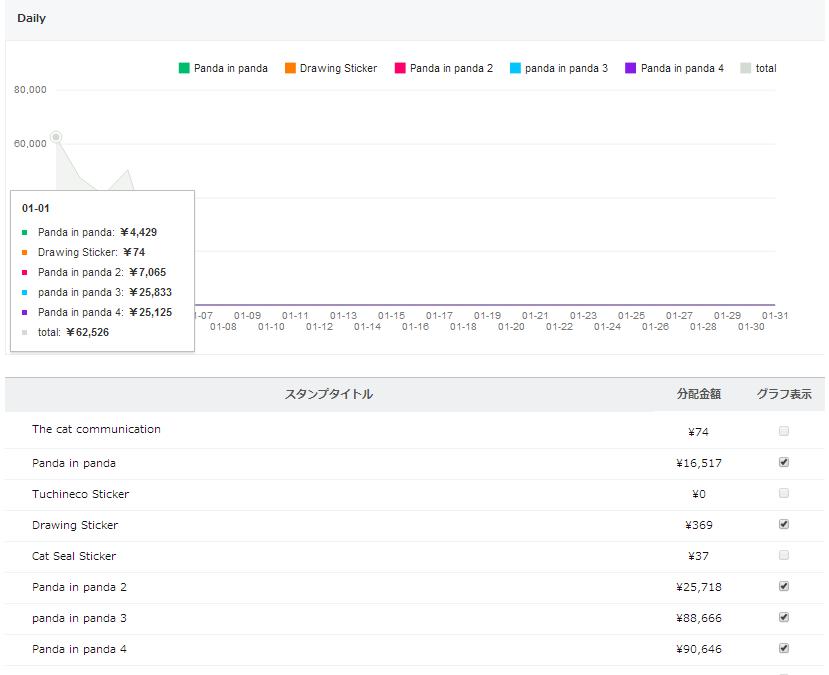The height and width of the screenshot is (675, 829).
Task: Click the スタンプタイトル column header
Action: [329, 394]
